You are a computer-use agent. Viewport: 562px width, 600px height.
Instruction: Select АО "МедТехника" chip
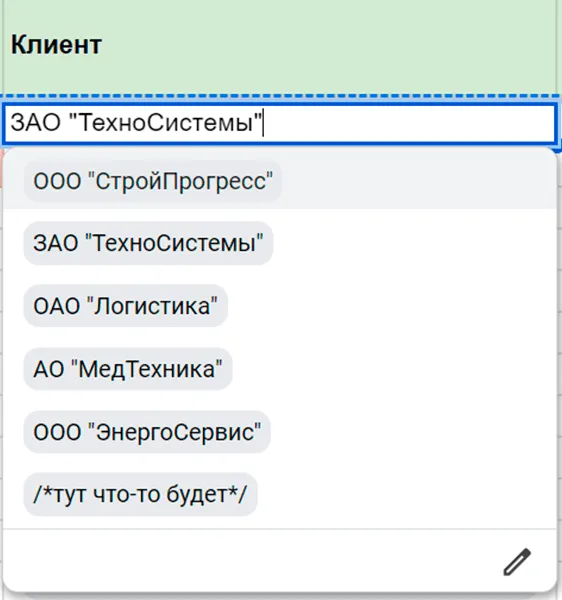128,369
